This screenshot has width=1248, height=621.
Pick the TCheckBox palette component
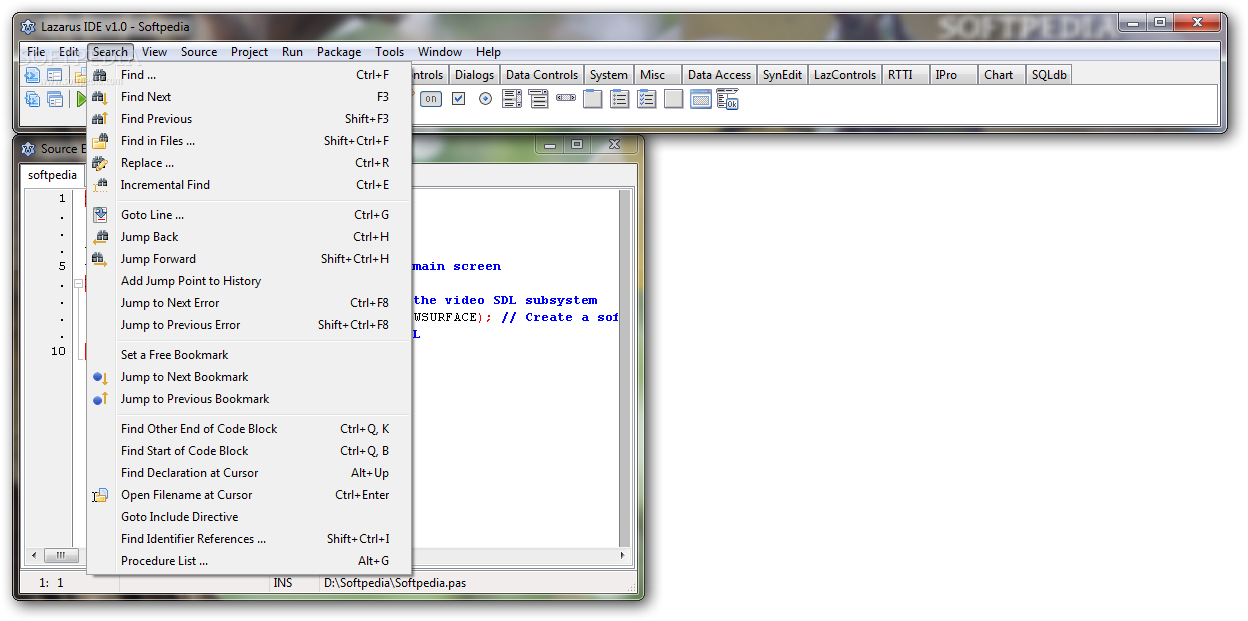click(458, 99)
